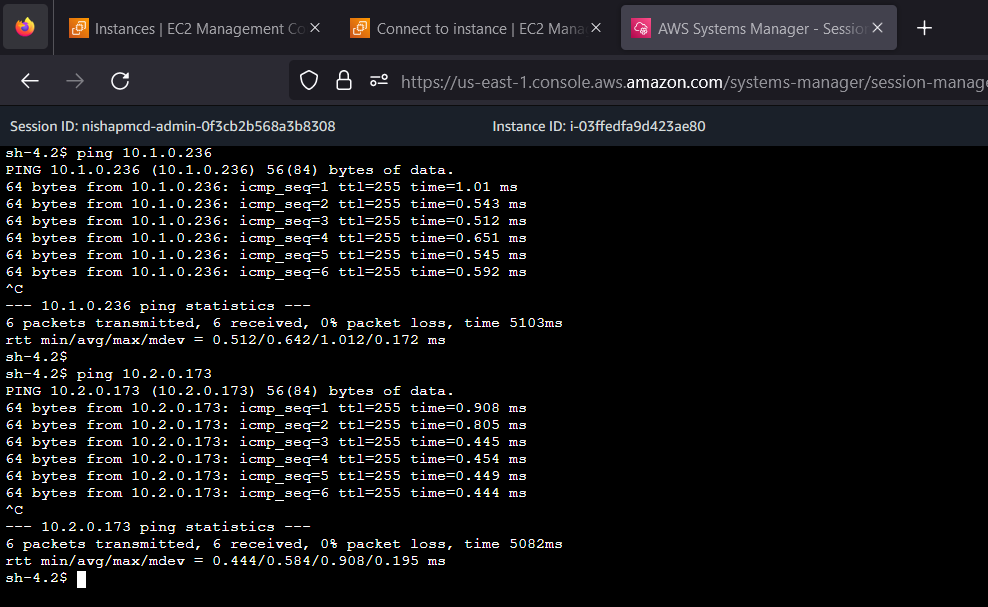Go back to the previous page
Viewport: 988px width, 607px height.
(30, 81)
